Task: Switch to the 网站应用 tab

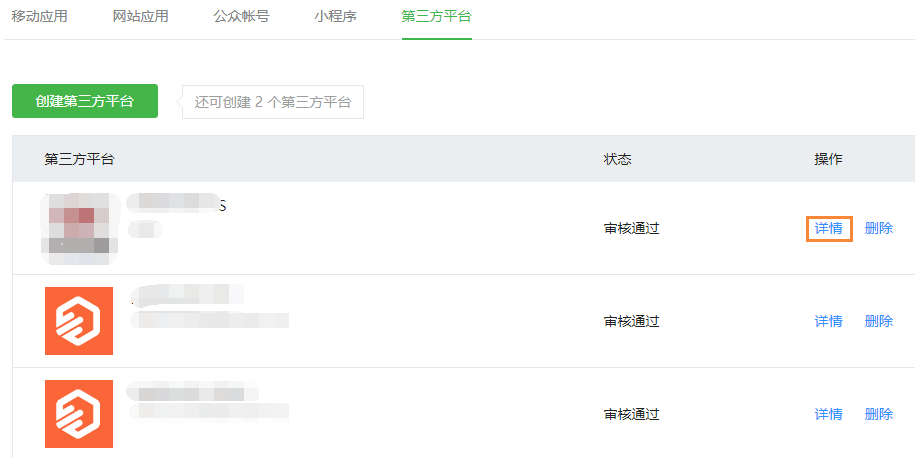Action: click(141, 16)
